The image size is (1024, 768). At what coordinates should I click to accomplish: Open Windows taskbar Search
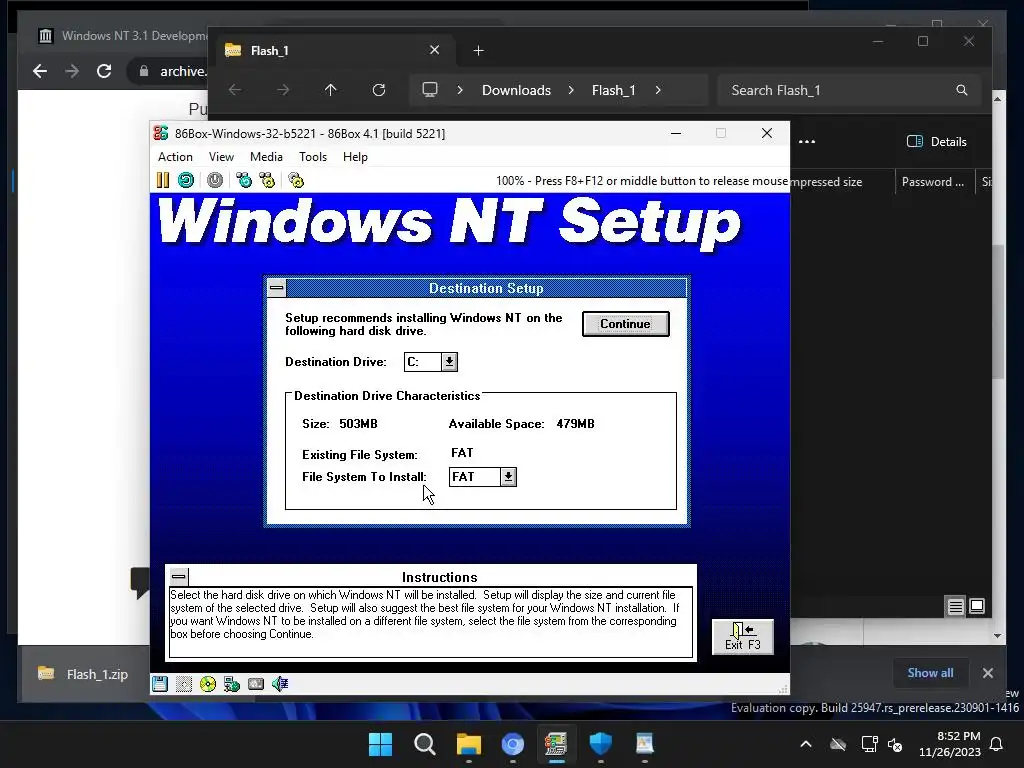point(424,744)
